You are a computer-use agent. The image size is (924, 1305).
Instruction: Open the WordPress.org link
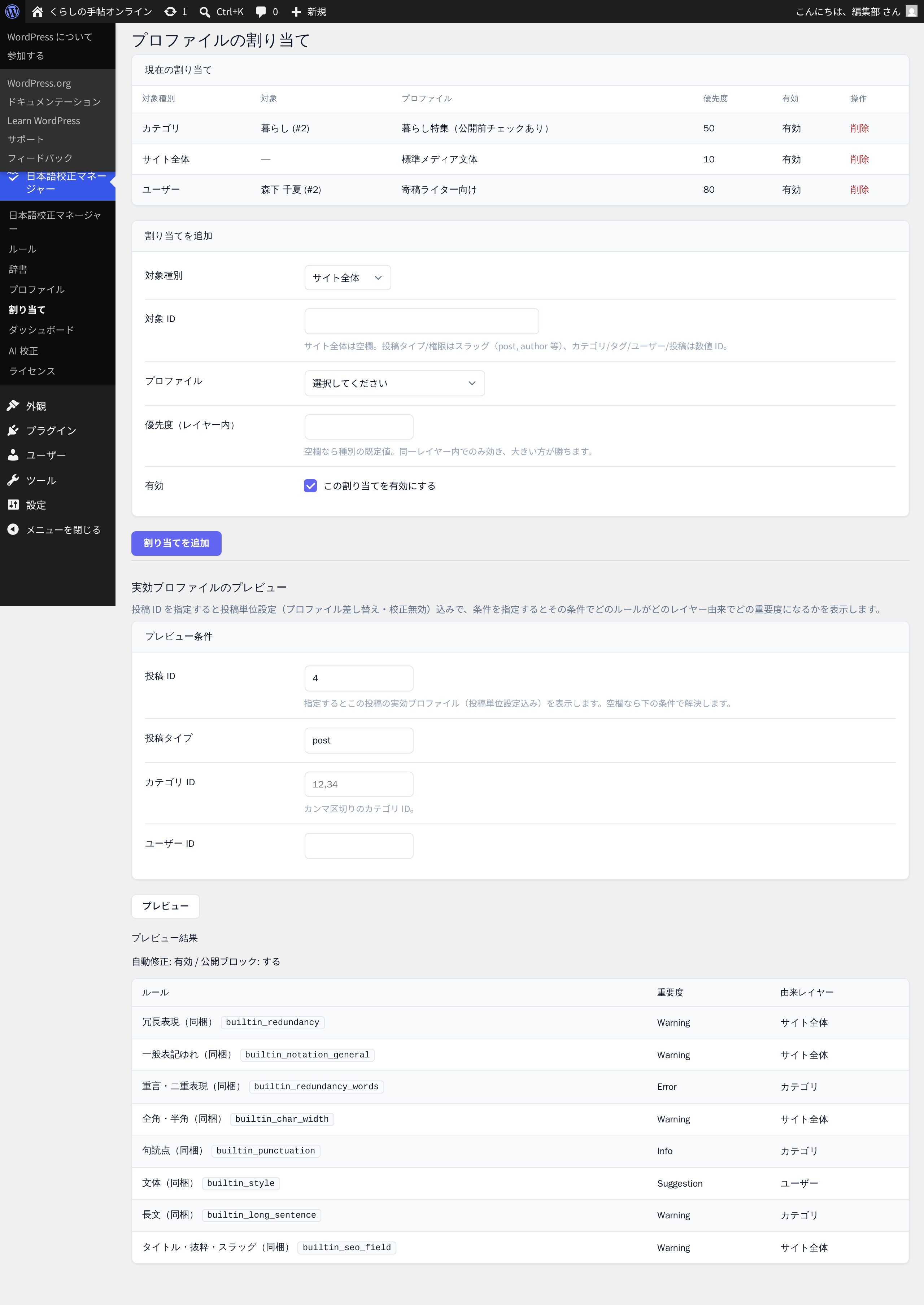[x=39, y=83]
